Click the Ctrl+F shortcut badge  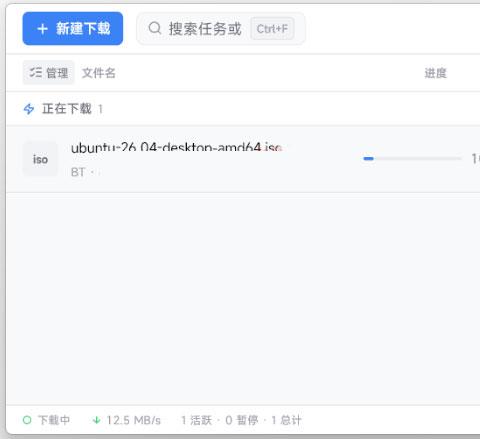pyautogui.click(x=272, y=29)
